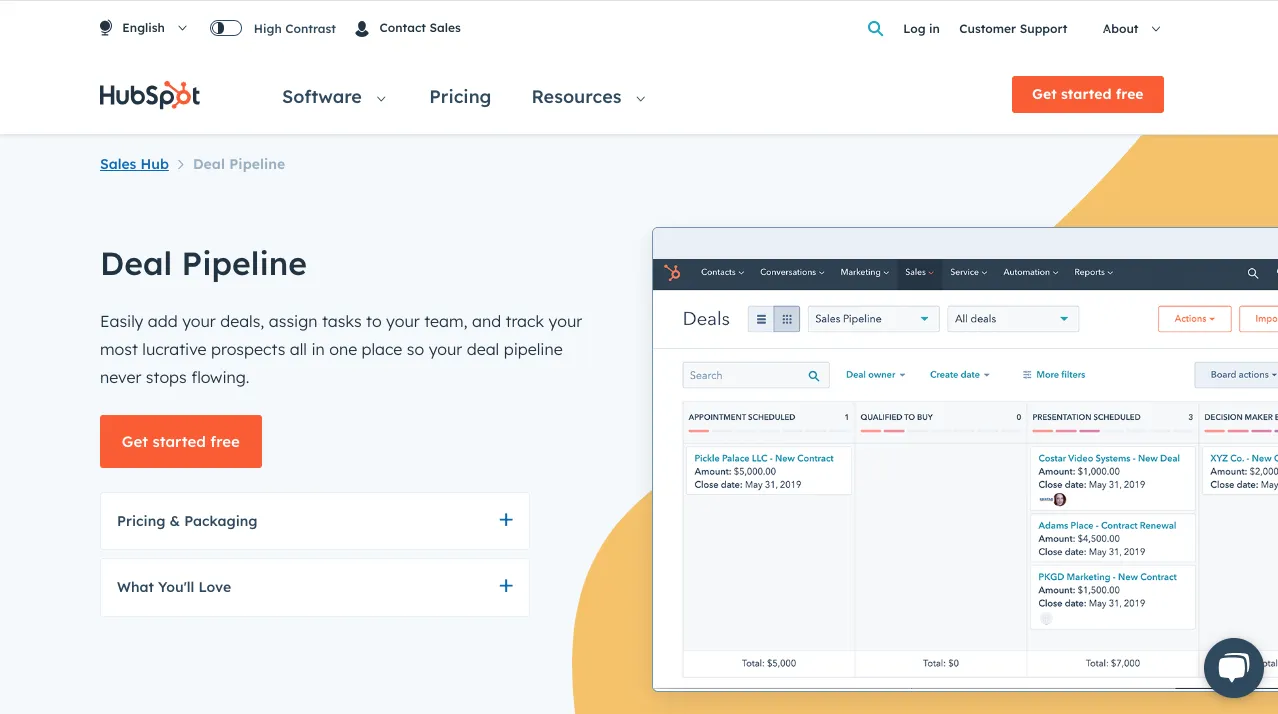Open the Create date filter
Viewport: 1278px width, 714px height.
(959, 375)
